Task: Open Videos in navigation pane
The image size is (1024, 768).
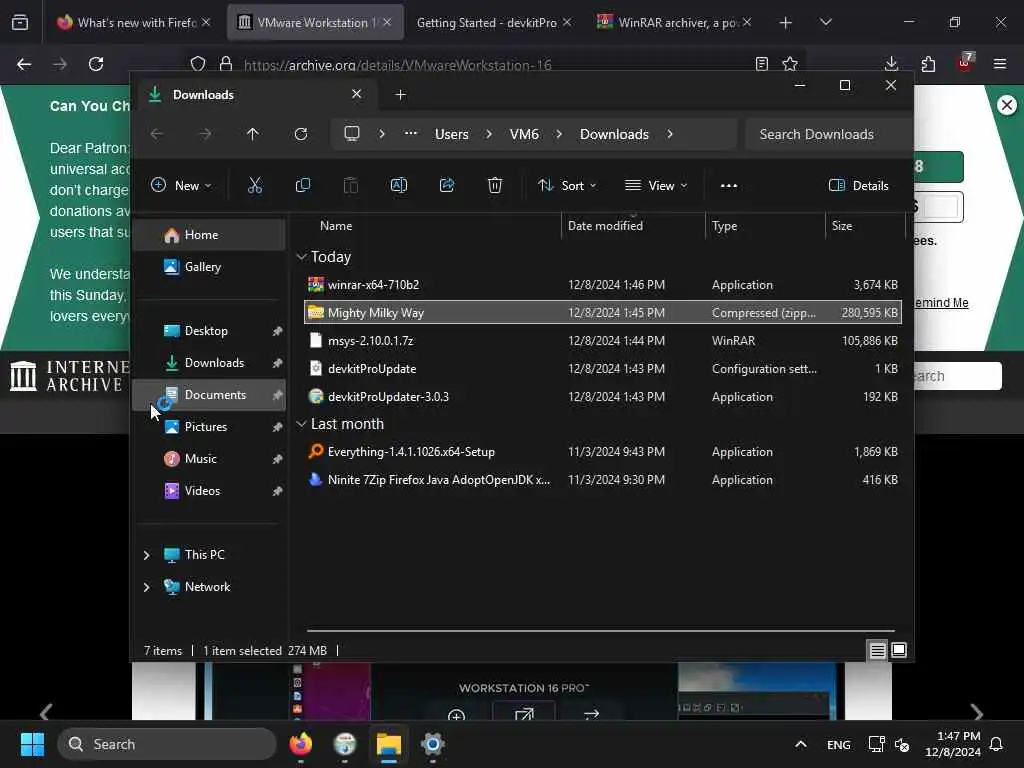Action: (209, 491)
